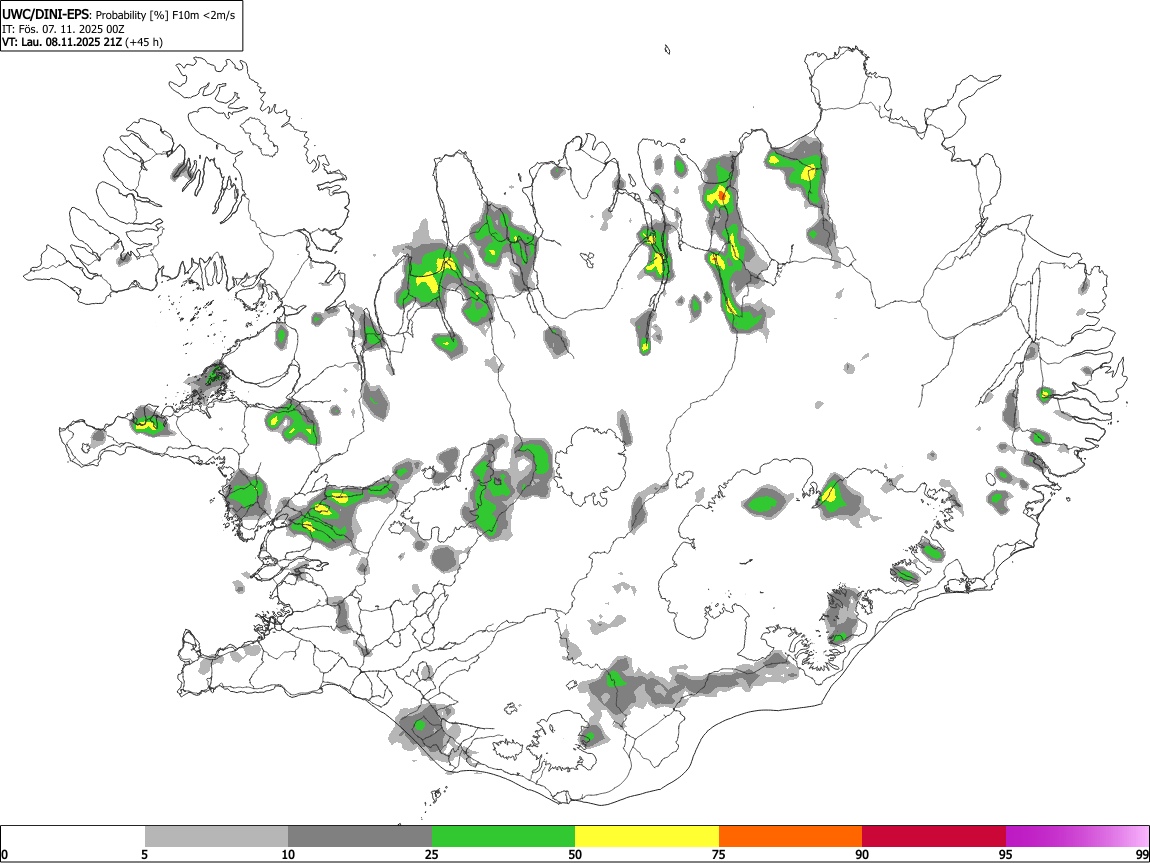Click the legend tick label '90'

(862, 854)
